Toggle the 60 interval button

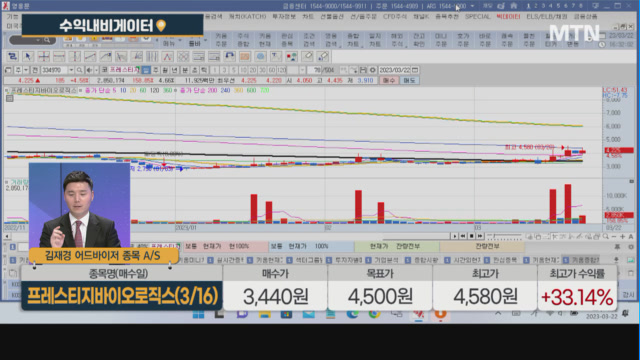tap(272, 70)
